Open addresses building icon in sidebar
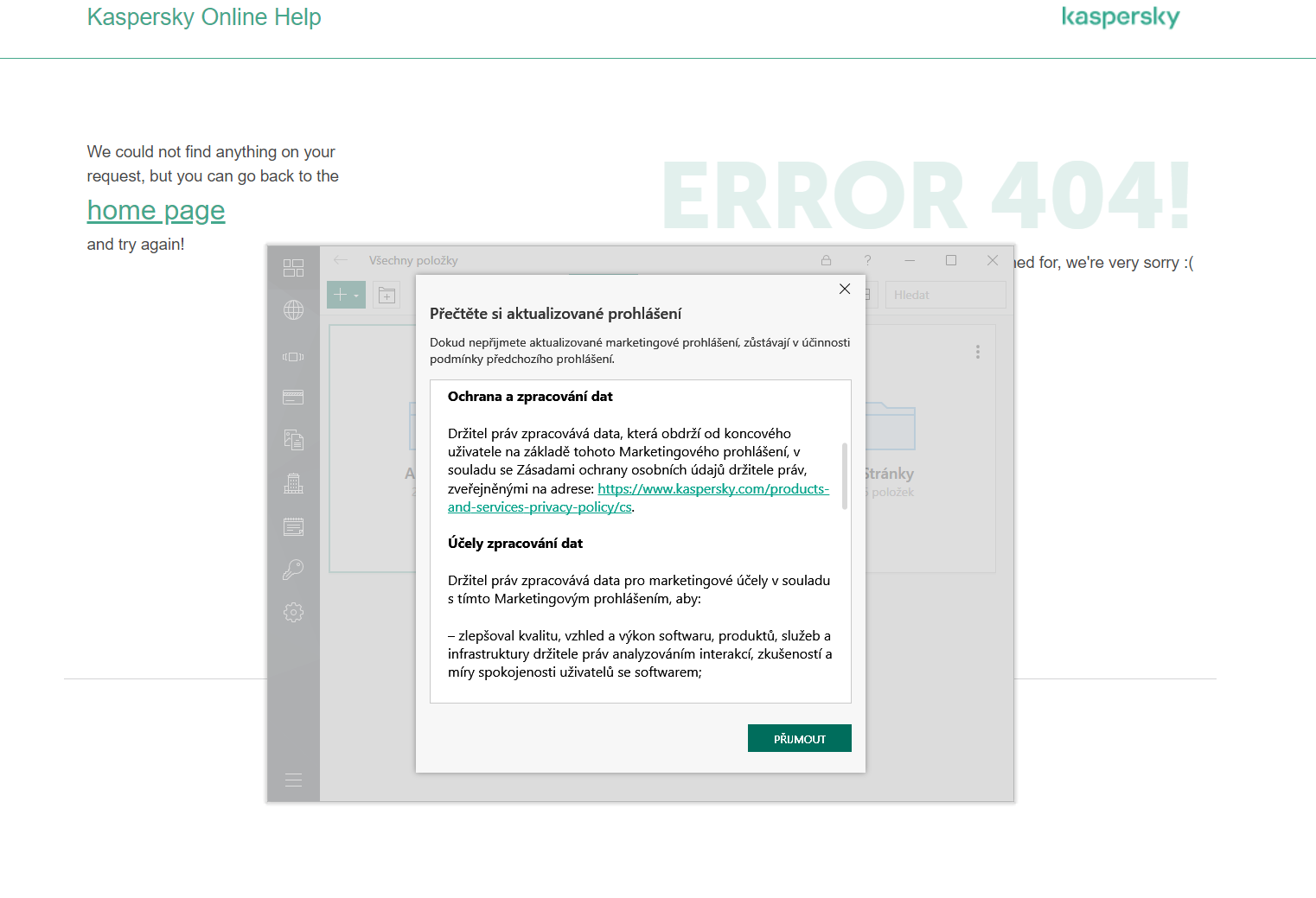 (x=294, y=483)
